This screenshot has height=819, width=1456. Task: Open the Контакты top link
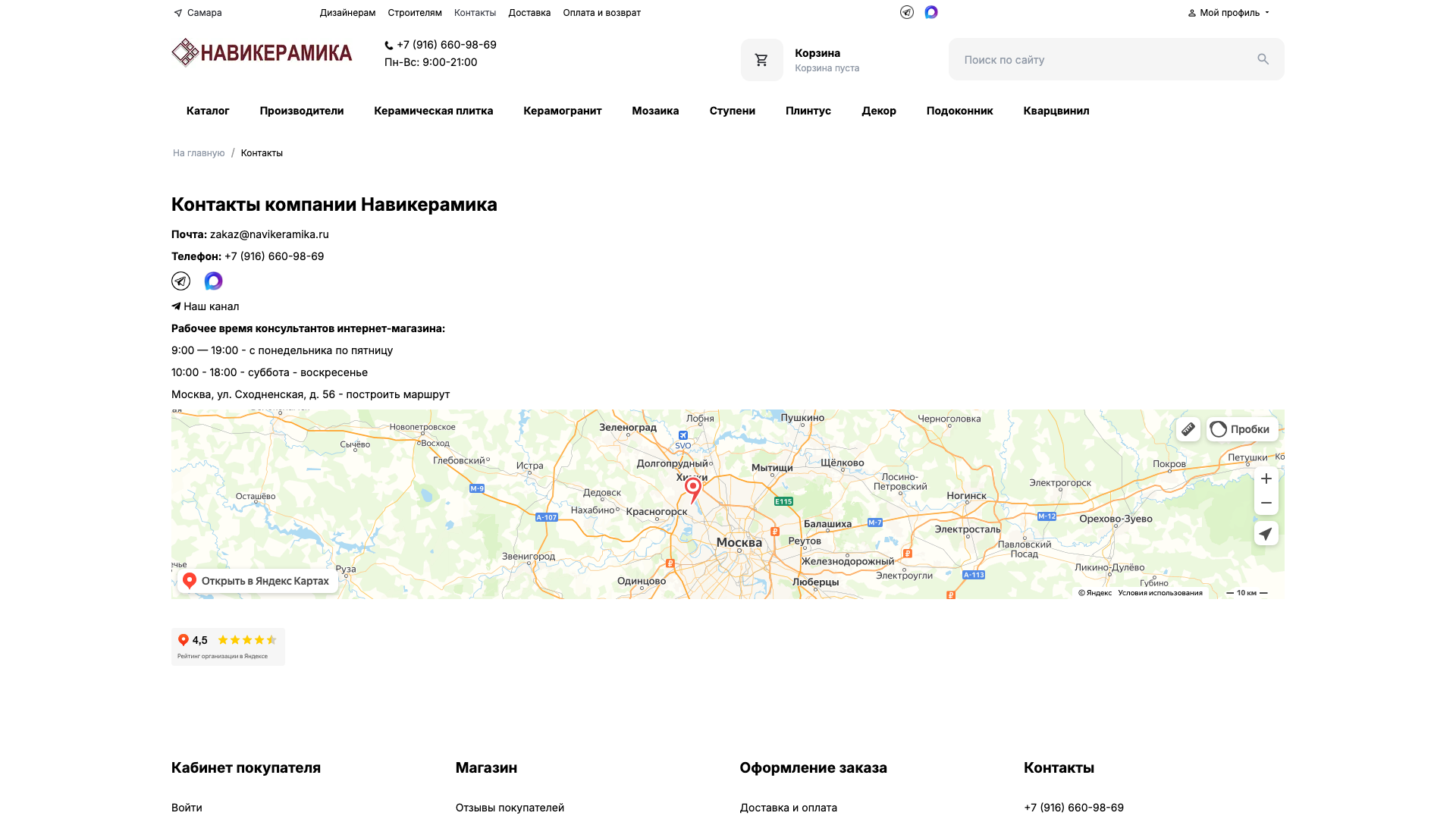click(x=475, y=13)
